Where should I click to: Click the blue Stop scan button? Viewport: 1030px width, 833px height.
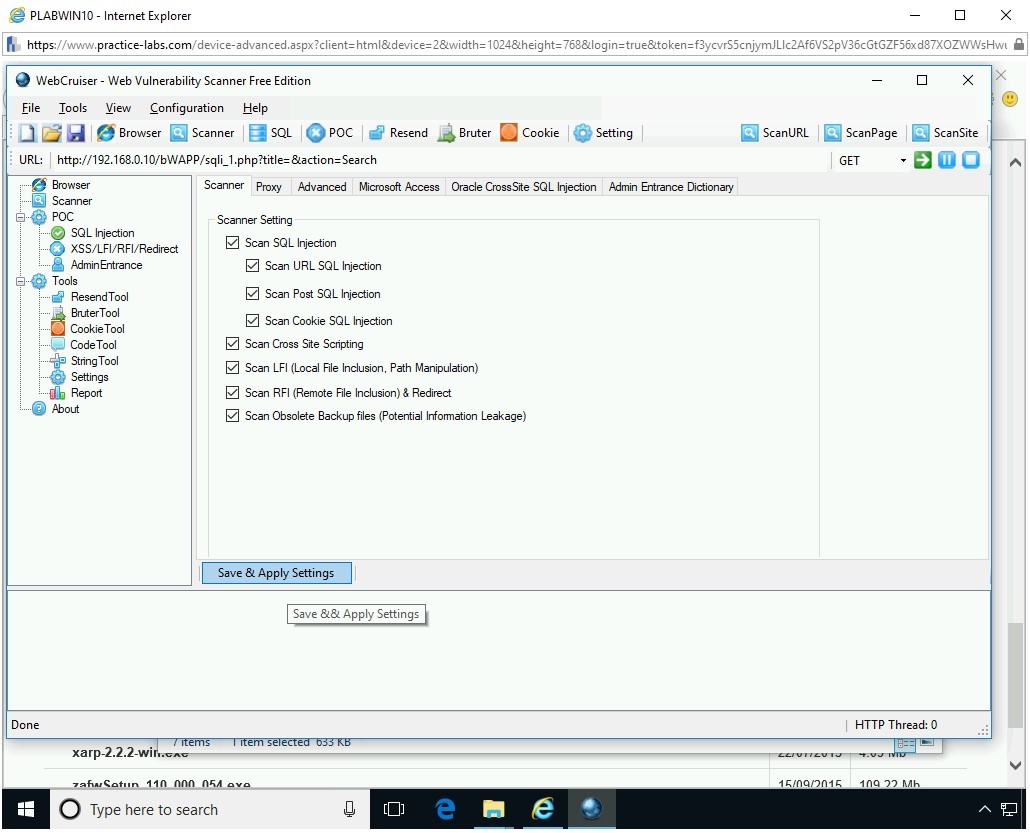coord(971,160)
